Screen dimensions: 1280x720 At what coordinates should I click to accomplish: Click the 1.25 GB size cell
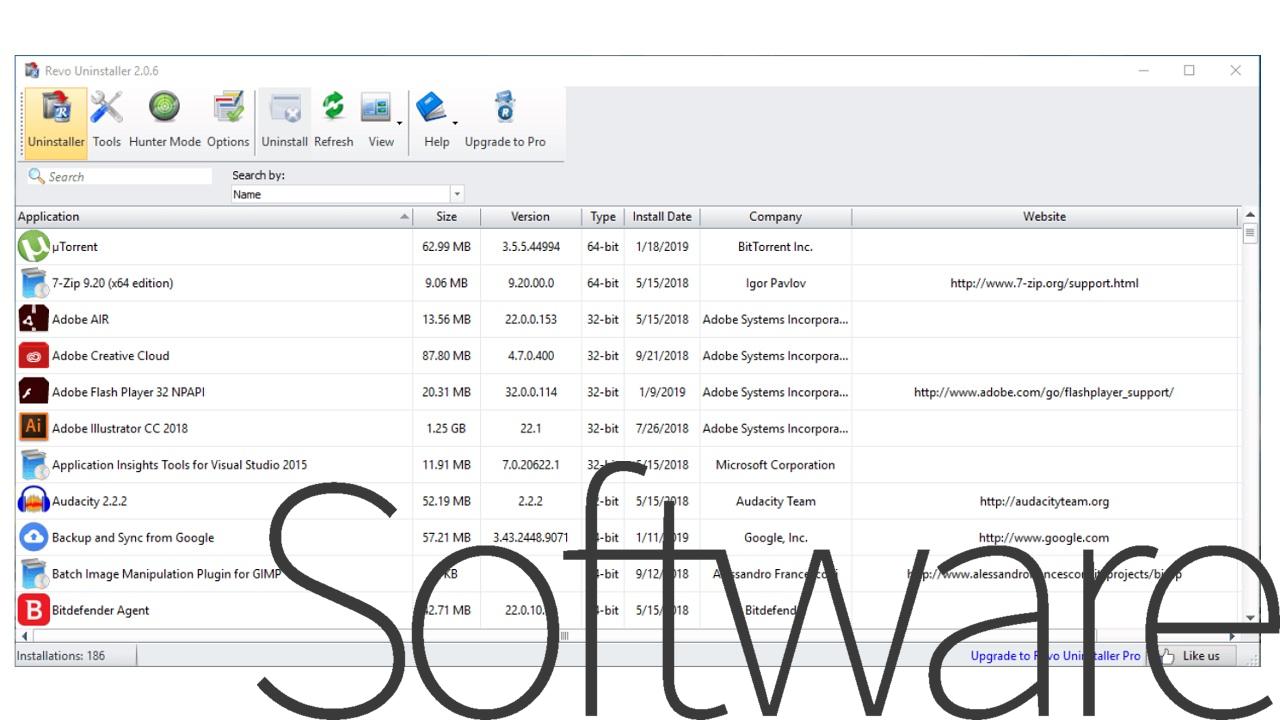pyautogui.click(x=446, y=428)
